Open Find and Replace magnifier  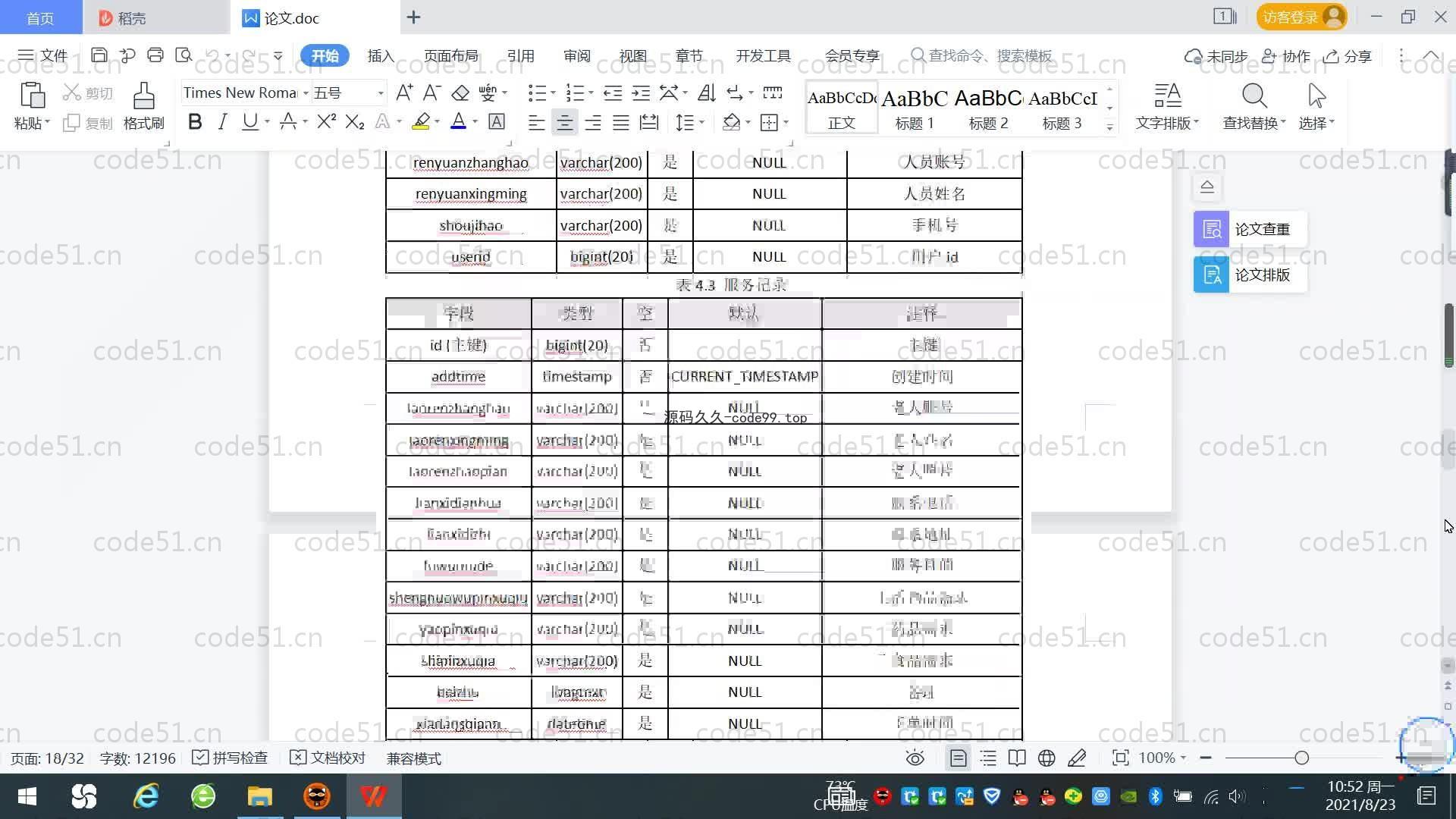(1254, 96)
